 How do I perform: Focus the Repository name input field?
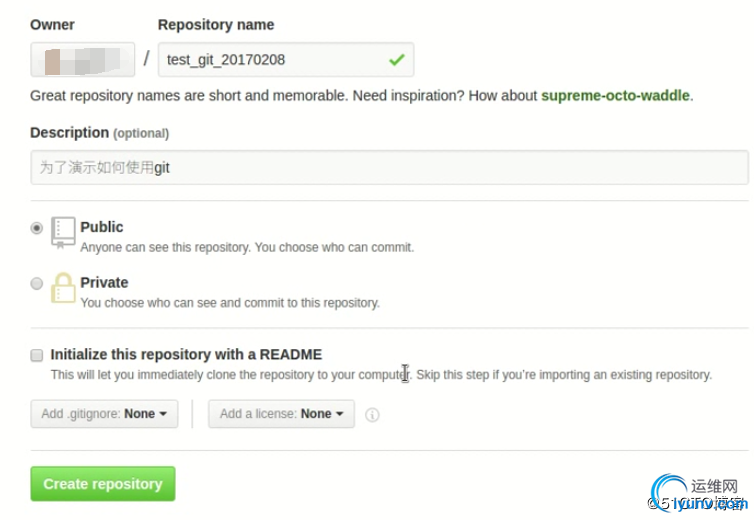(x=286, y=60)
